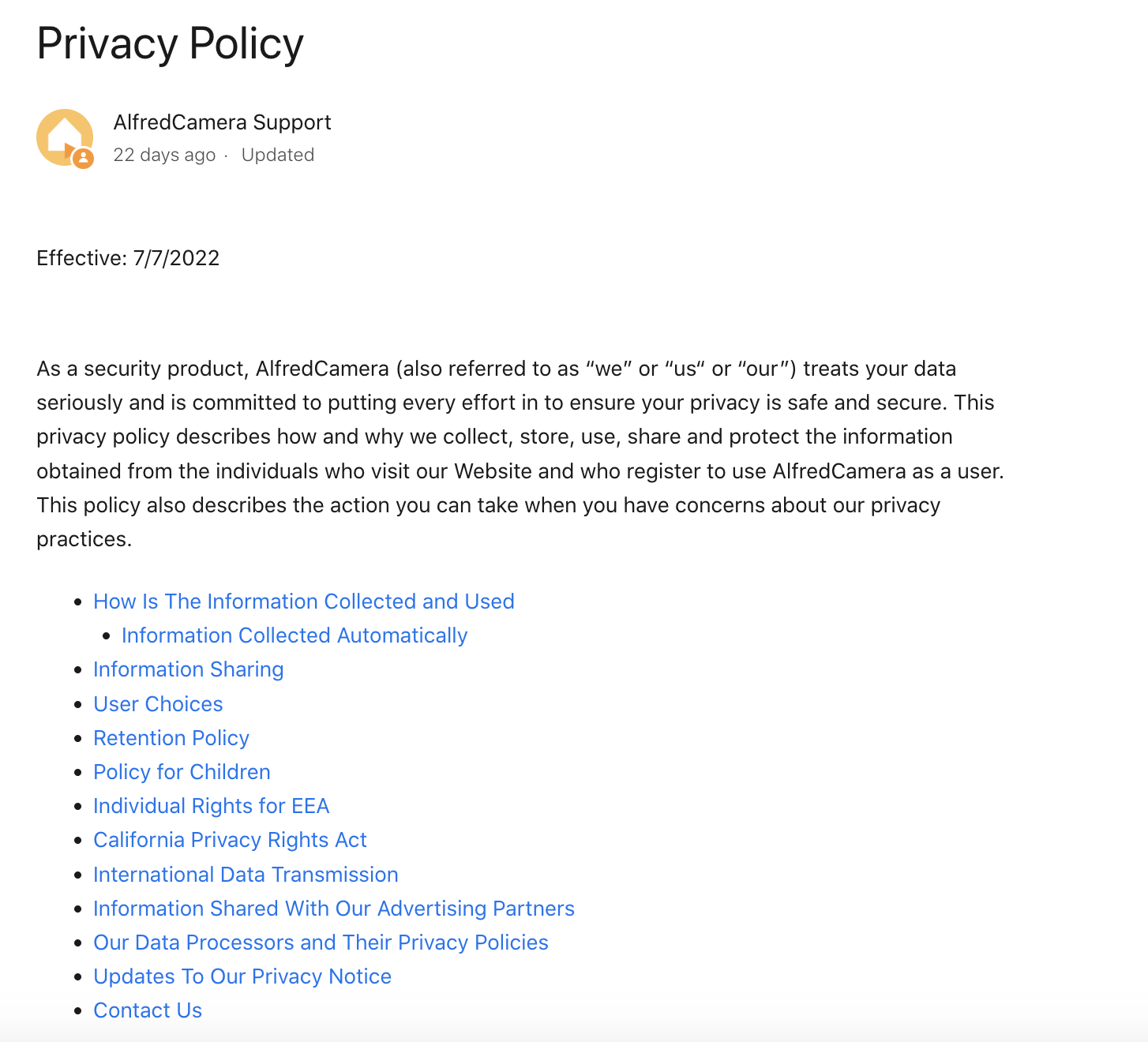Click the small user badge on the avatar
Screen dimensions: 1148x1042
tap(83, 159)
